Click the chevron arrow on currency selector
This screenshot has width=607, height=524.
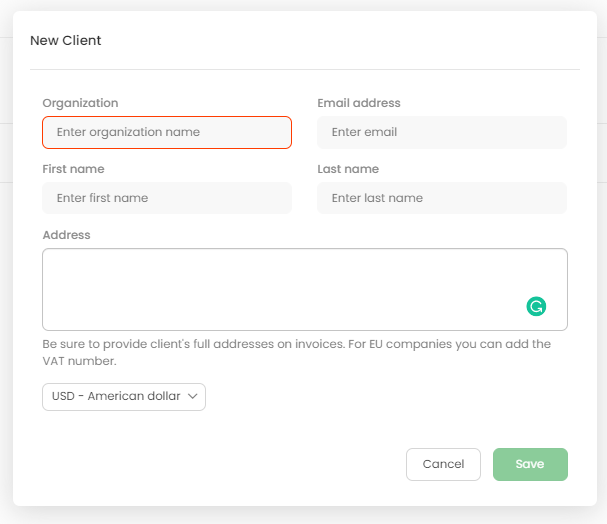point(194,397)
